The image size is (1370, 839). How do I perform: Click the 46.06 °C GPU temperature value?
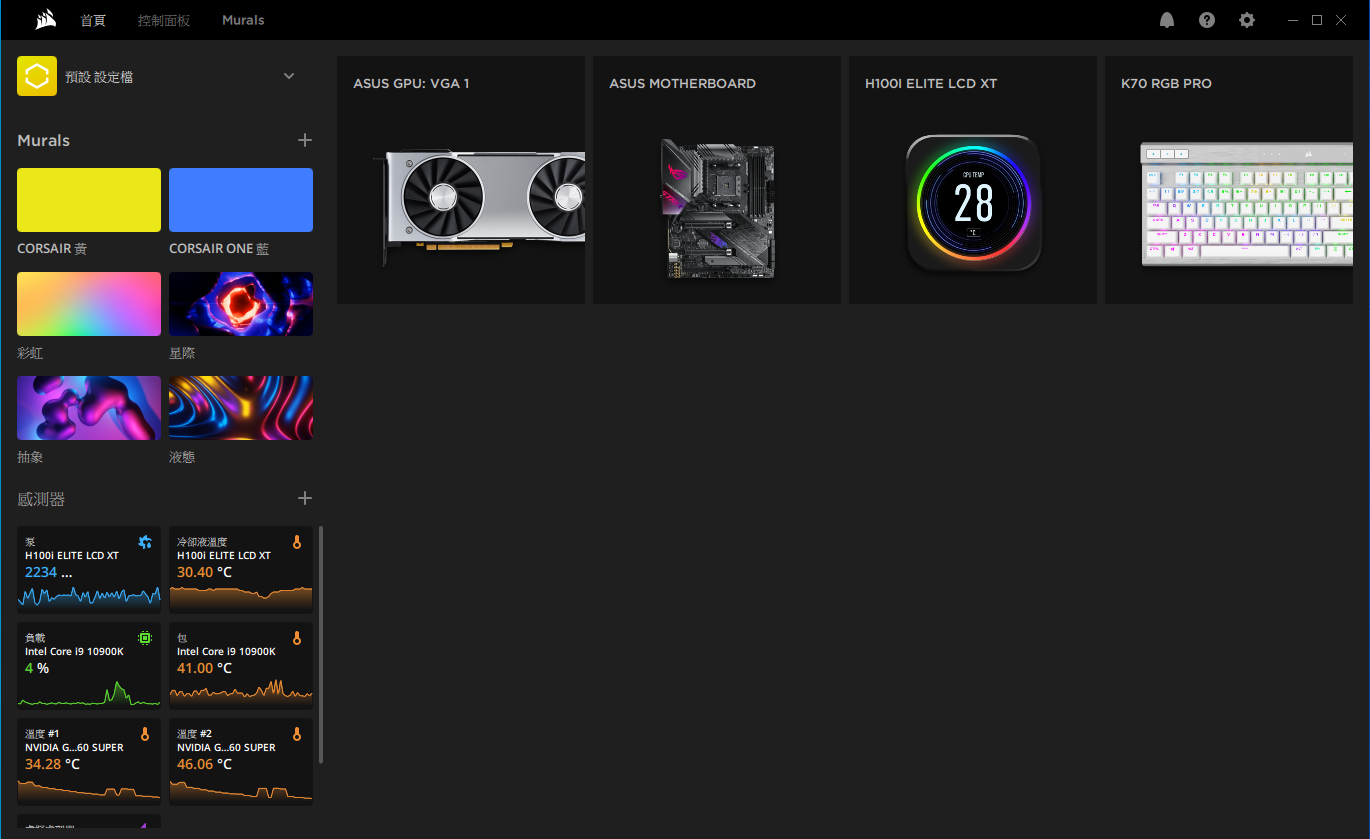pos(204,765)
